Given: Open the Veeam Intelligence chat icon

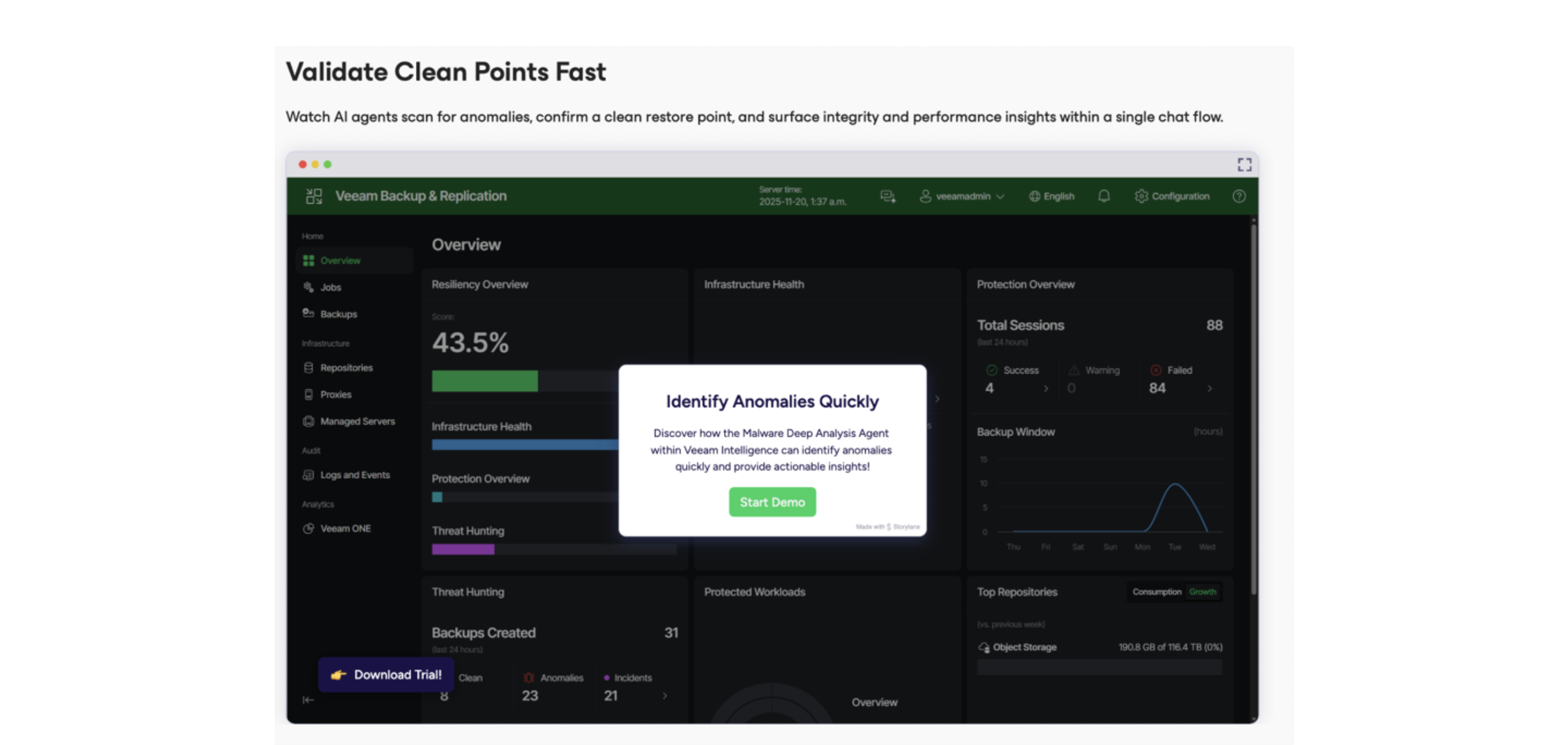Looking at the screenshot, I should click(x=888, y=196).
